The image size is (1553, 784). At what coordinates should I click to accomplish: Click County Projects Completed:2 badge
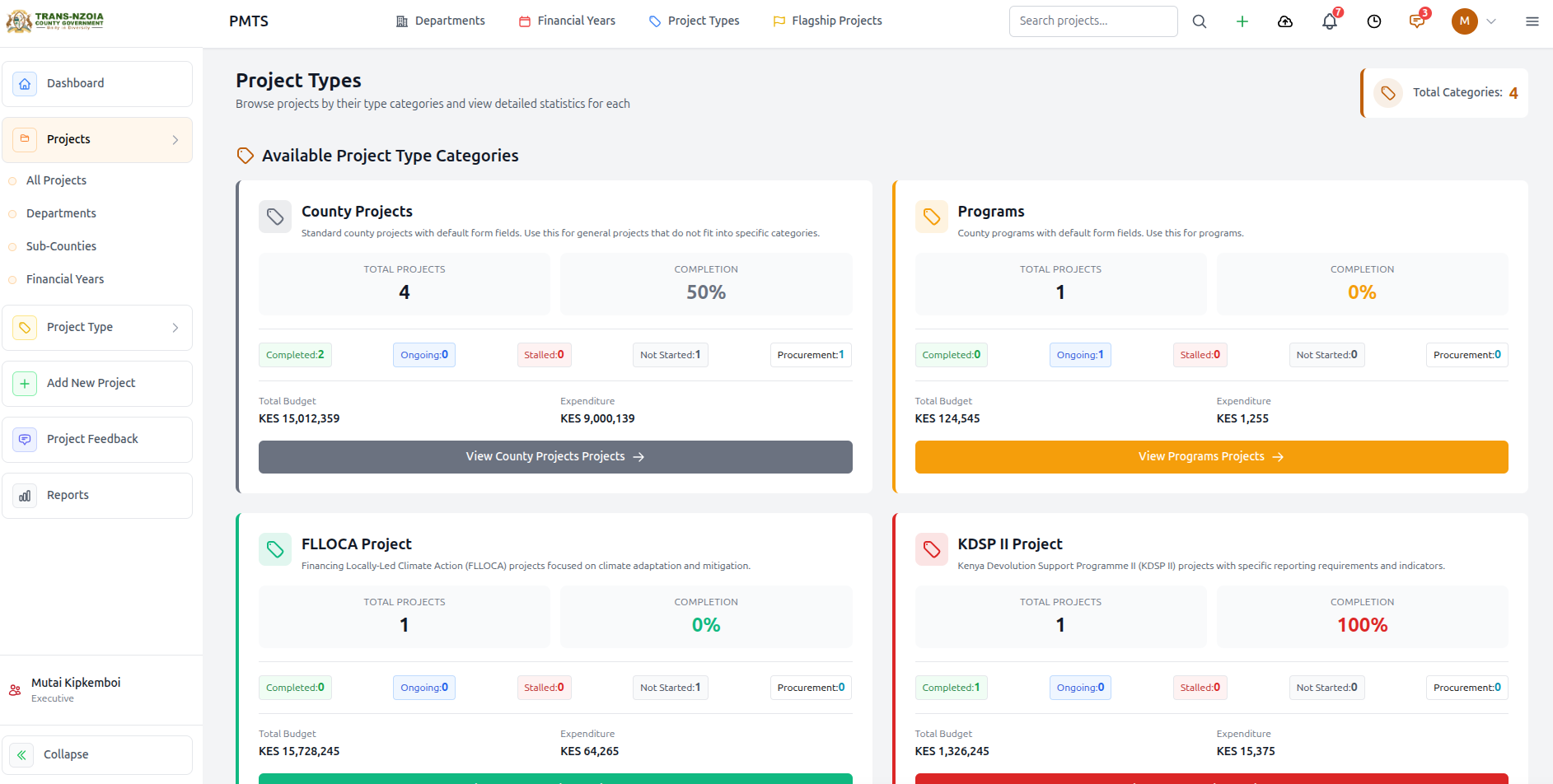point(295,355)
